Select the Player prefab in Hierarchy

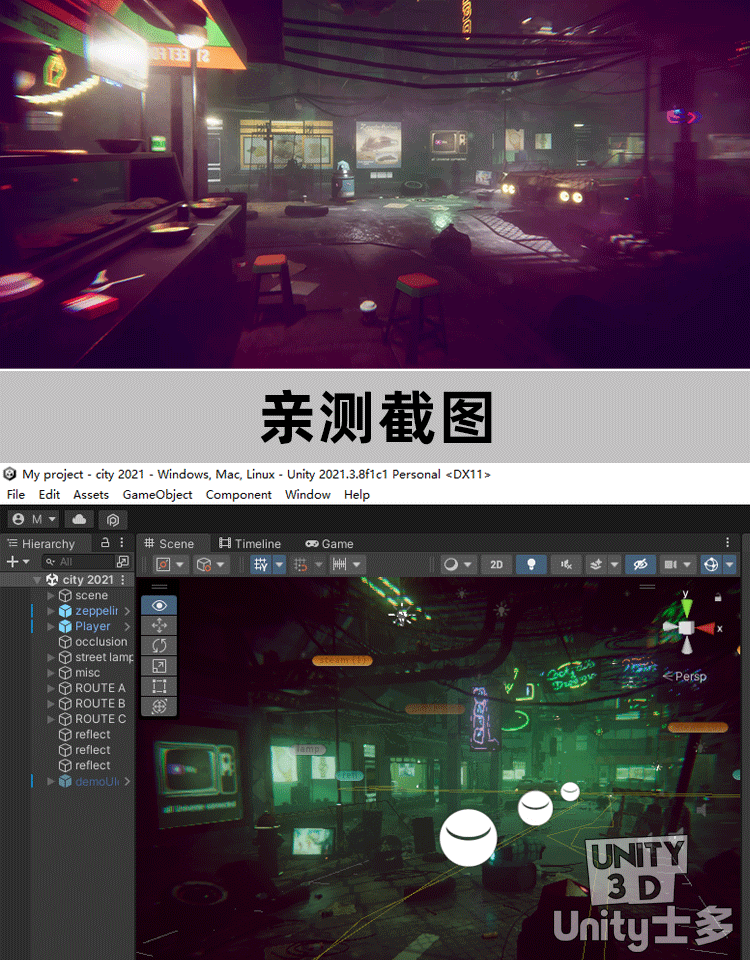click(92, 626)
